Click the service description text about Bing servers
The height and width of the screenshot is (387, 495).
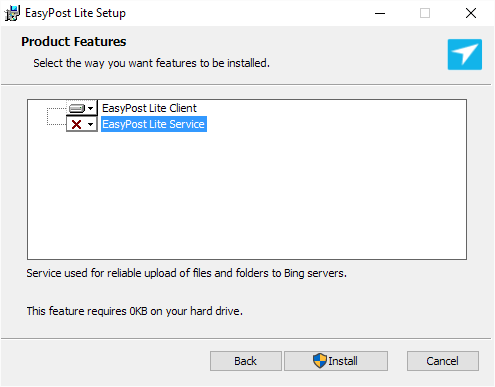pyautogui.click(x=186, y=273)
